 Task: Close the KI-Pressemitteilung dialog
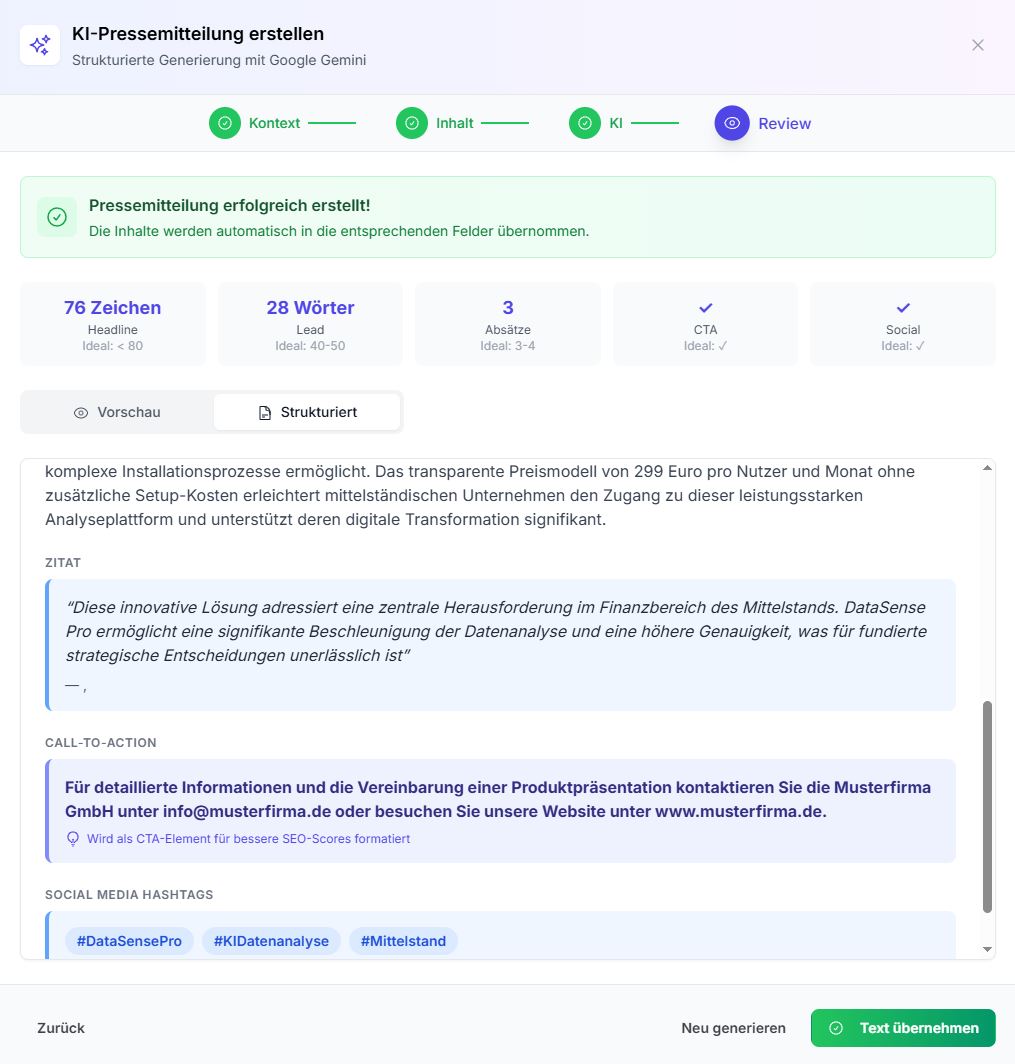978,45
